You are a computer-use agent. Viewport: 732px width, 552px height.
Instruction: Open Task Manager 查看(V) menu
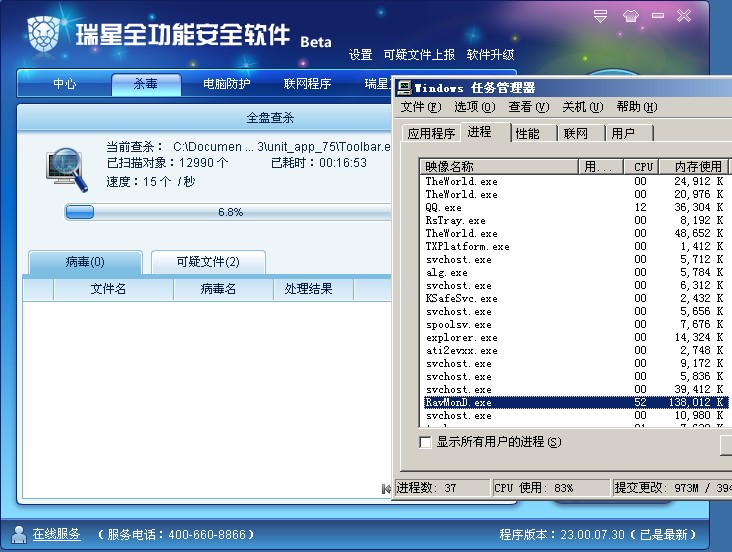point(528,107)
